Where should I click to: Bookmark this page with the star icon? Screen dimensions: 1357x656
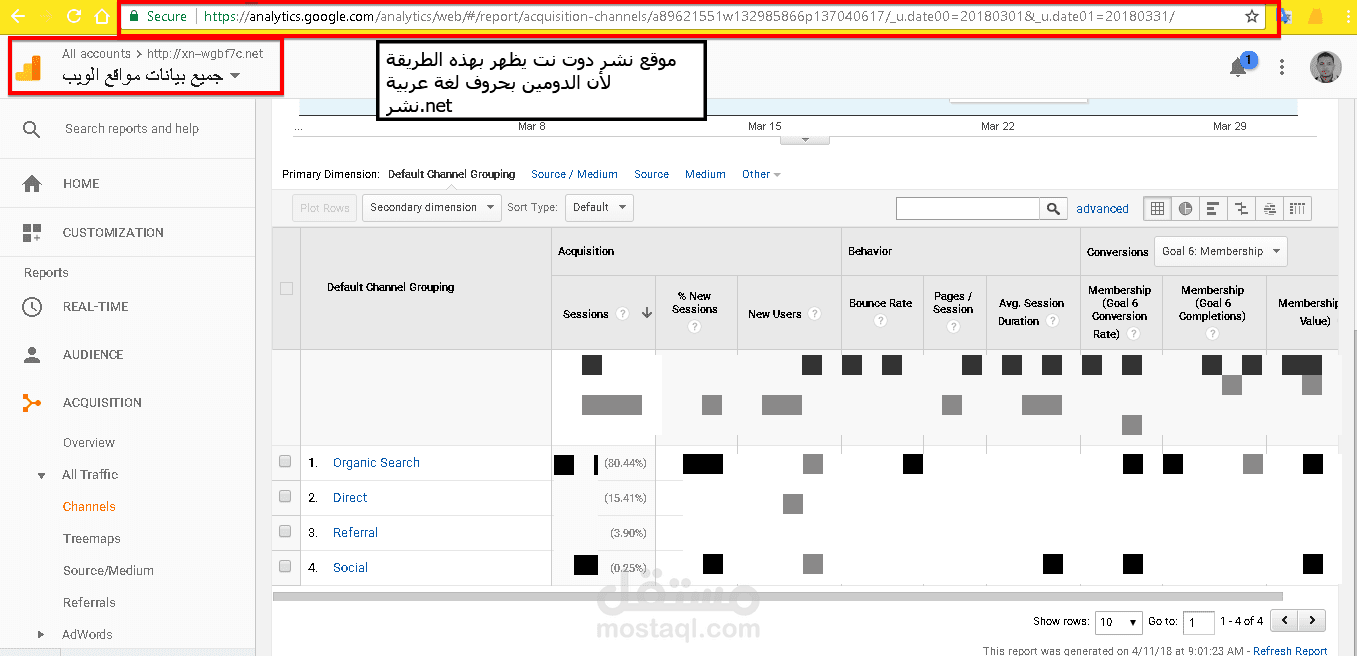click(1252, 16)
